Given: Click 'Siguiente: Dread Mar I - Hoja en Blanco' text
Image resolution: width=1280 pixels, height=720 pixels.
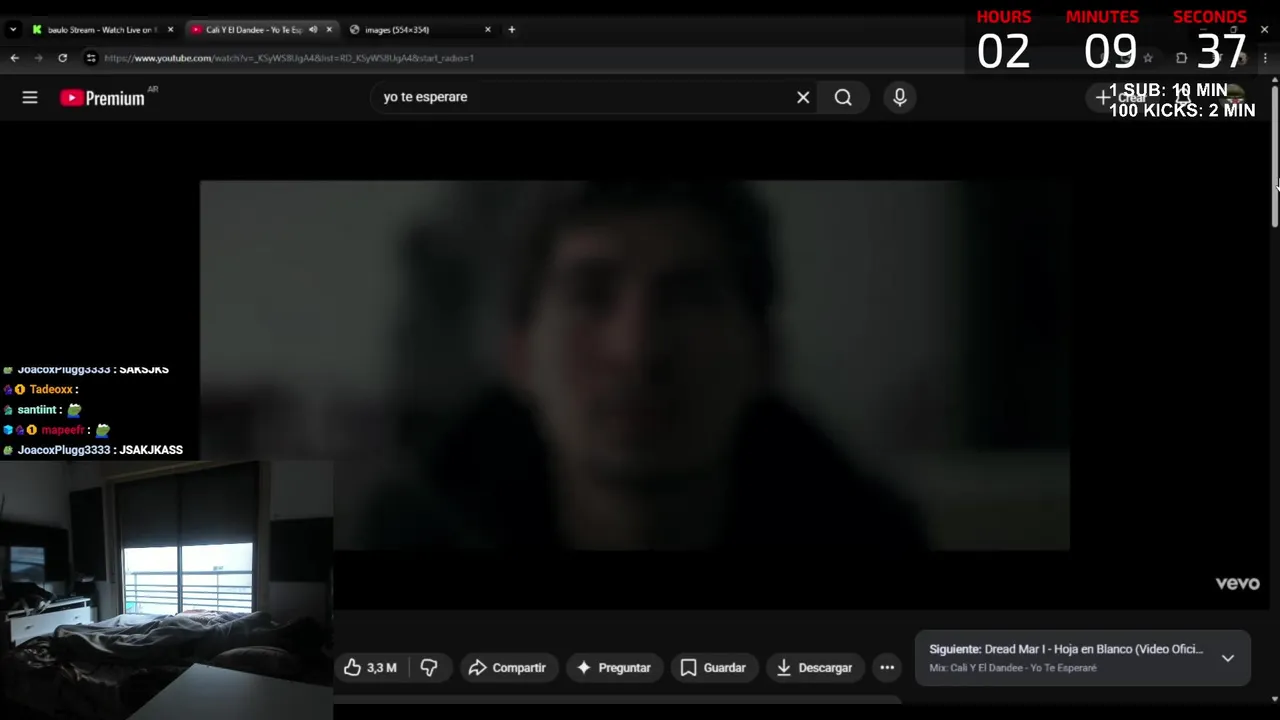Looking at the screenshot, I should click(1066, 649).
